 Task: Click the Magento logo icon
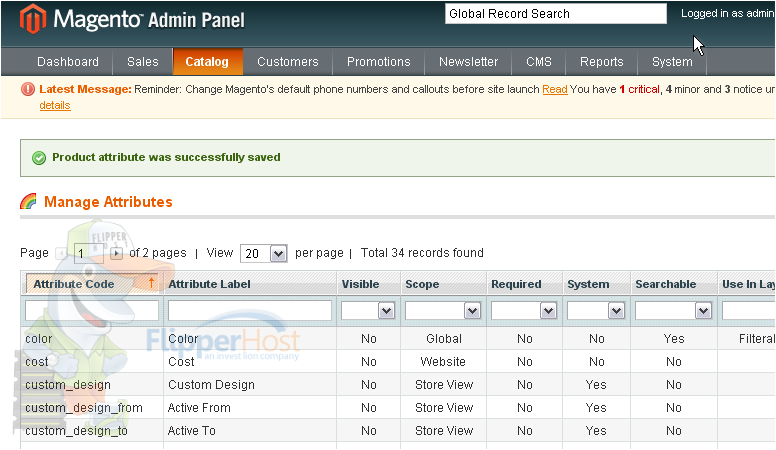coord(33,19)
